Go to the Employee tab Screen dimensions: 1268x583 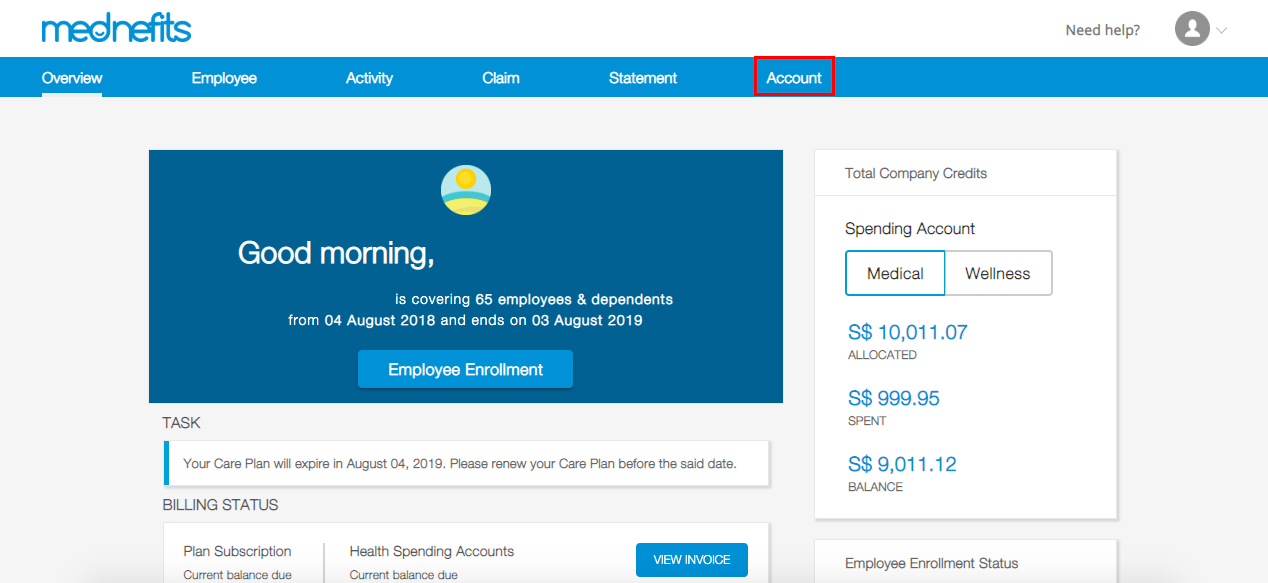pos(224,78)
